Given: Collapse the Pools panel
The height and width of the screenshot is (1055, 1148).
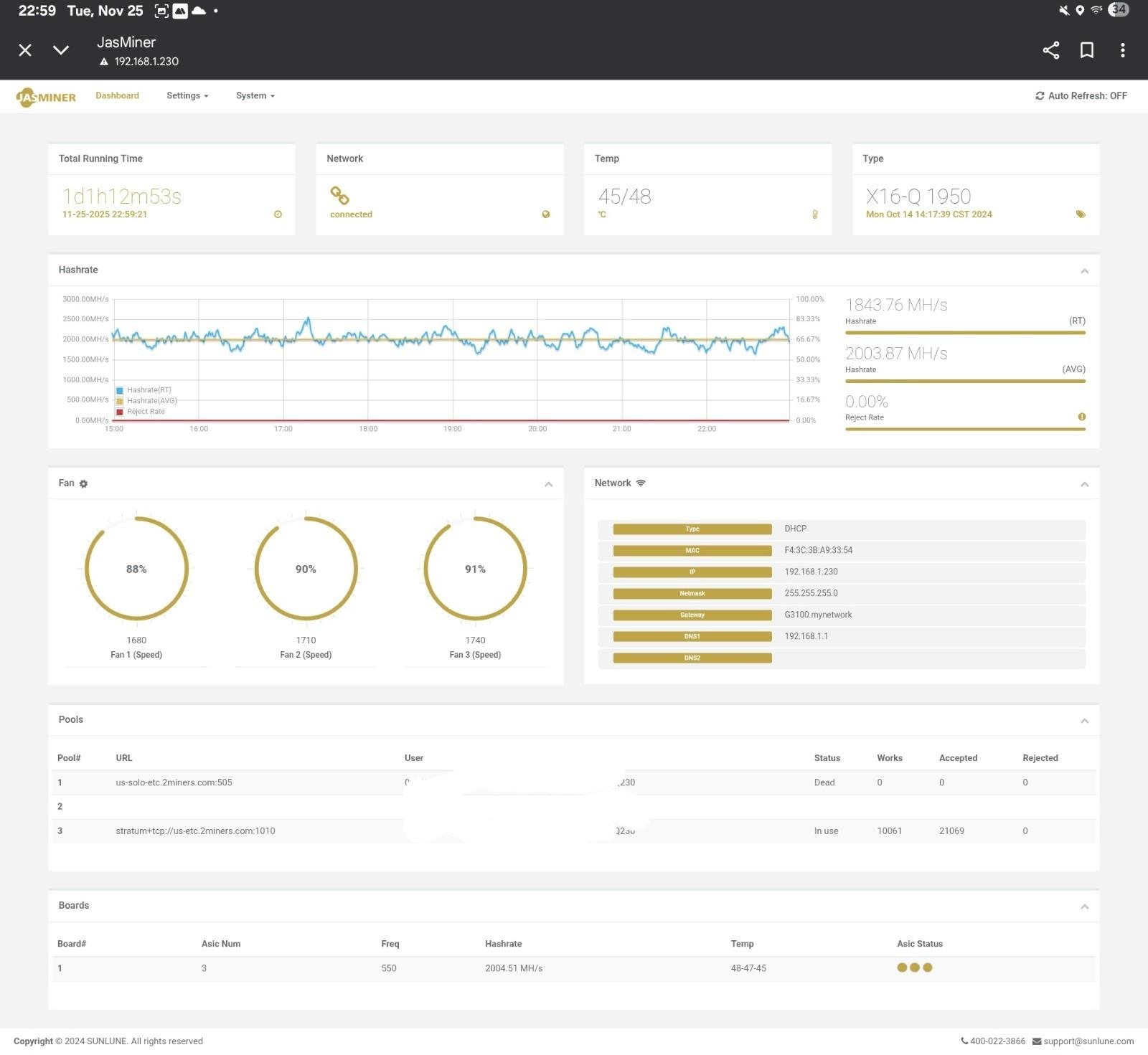Looking at the screenshot, I should (x=1084, y=721).
